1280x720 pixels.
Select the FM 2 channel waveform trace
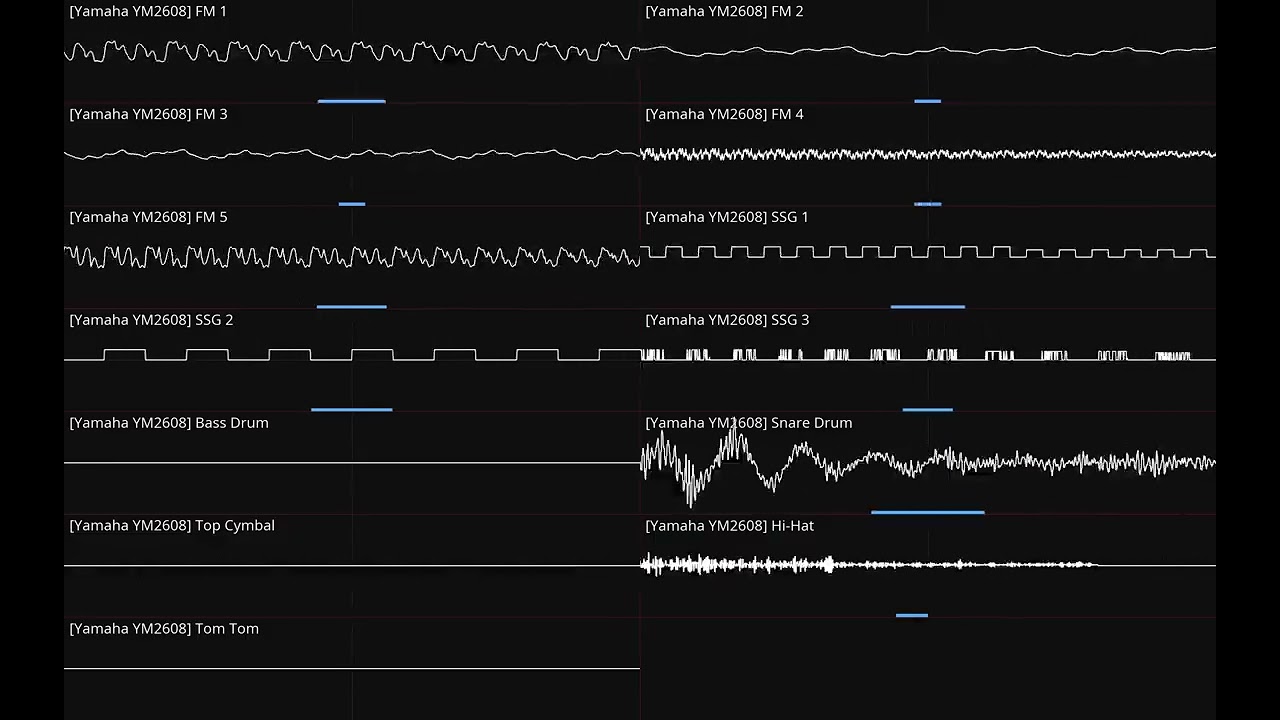point(928,50)
